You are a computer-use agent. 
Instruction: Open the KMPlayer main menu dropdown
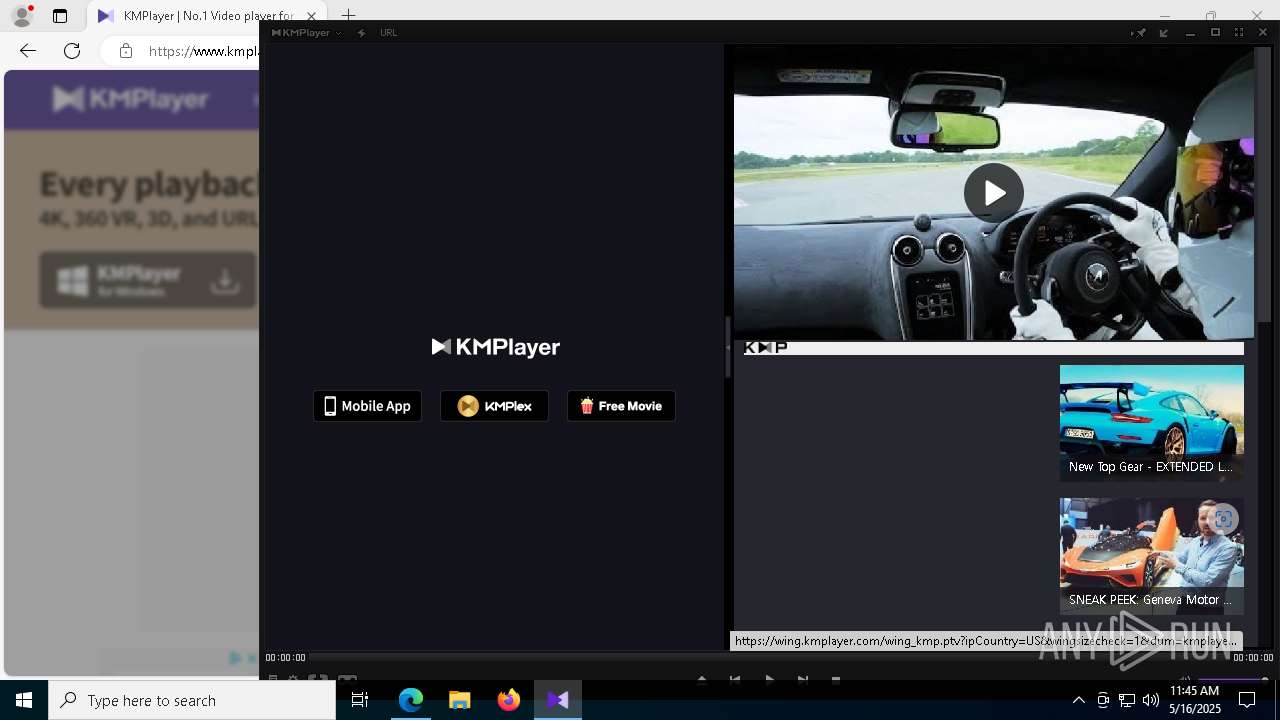306,33
